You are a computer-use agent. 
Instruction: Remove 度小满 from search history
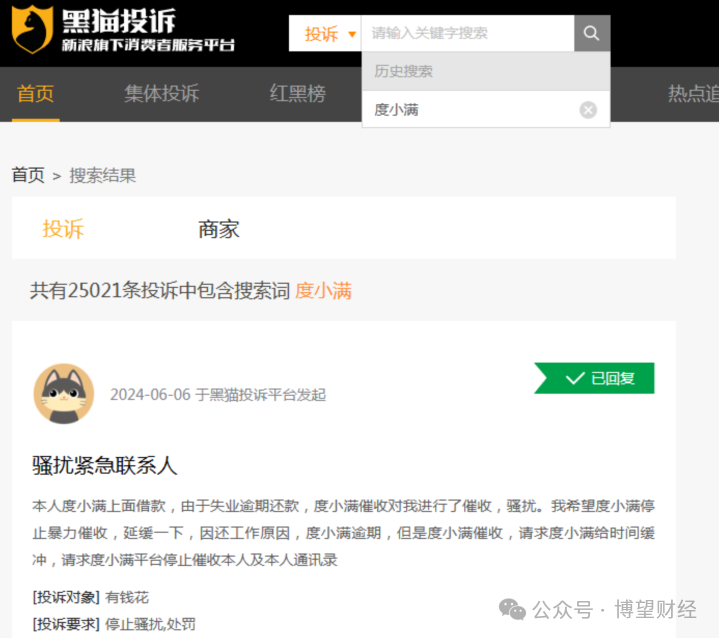(588, 110)
